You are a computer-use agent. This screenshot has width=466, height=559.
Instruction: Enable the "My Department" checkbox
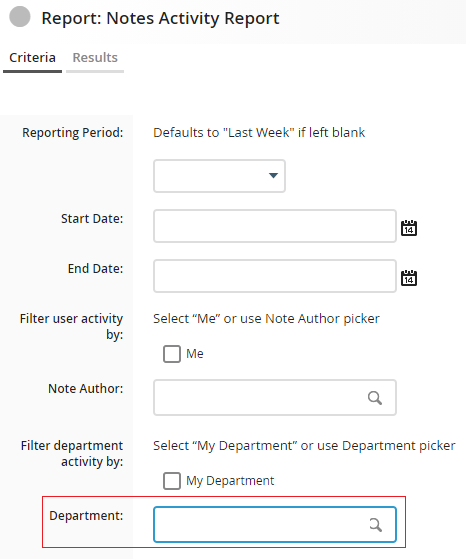click(x=172, y=481)
